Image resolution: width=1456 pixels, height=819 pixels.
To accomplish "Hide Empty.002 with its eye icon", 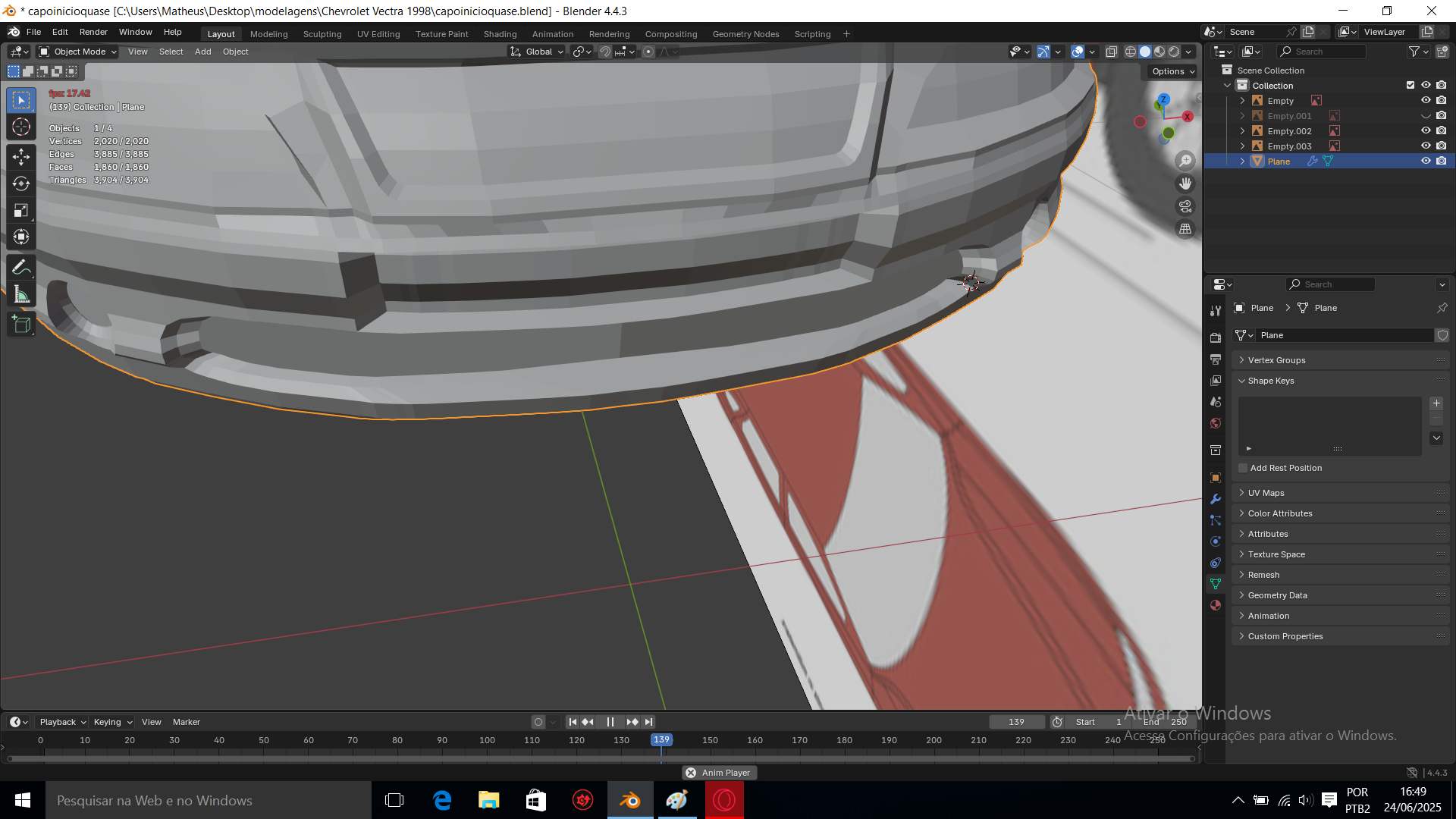I will pos(1426,130).
